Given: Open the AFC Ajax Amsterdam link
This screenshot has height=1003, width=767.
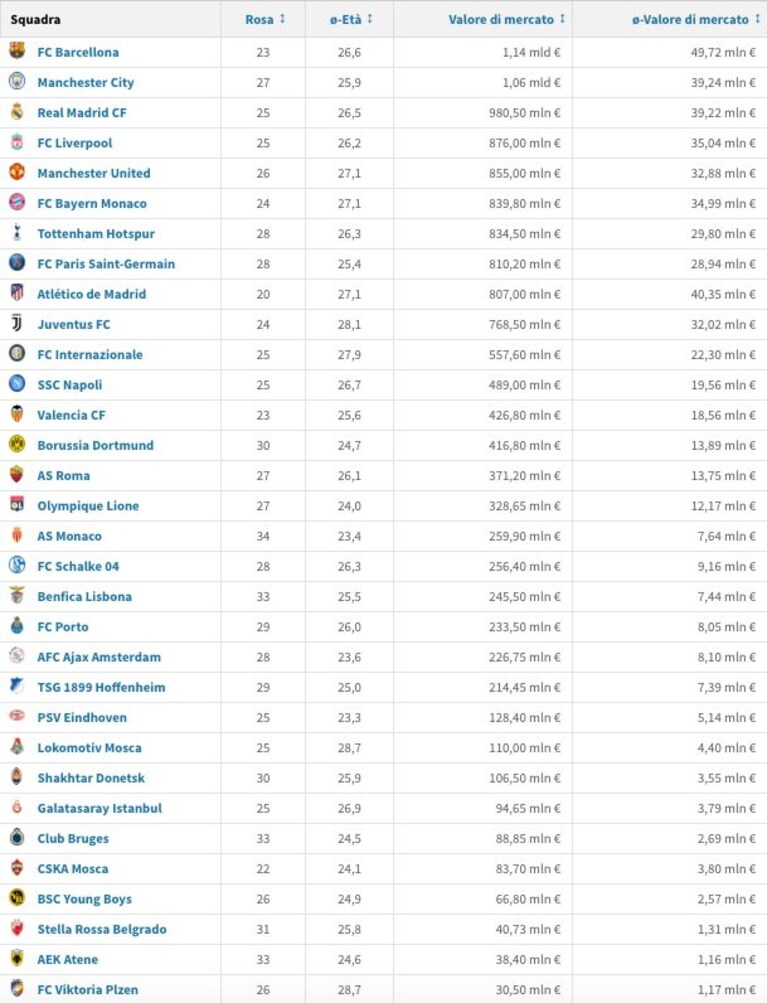Looking at the screenshot, I should pyautogui.click(x=99, y=657).
